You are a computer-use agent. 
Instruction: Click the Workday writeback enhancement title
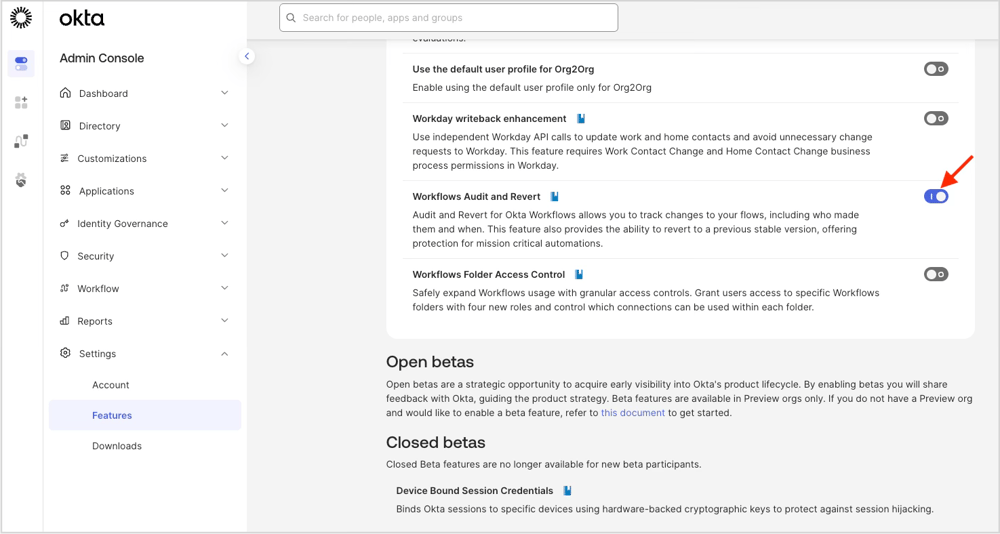click(x=489, y=119)
